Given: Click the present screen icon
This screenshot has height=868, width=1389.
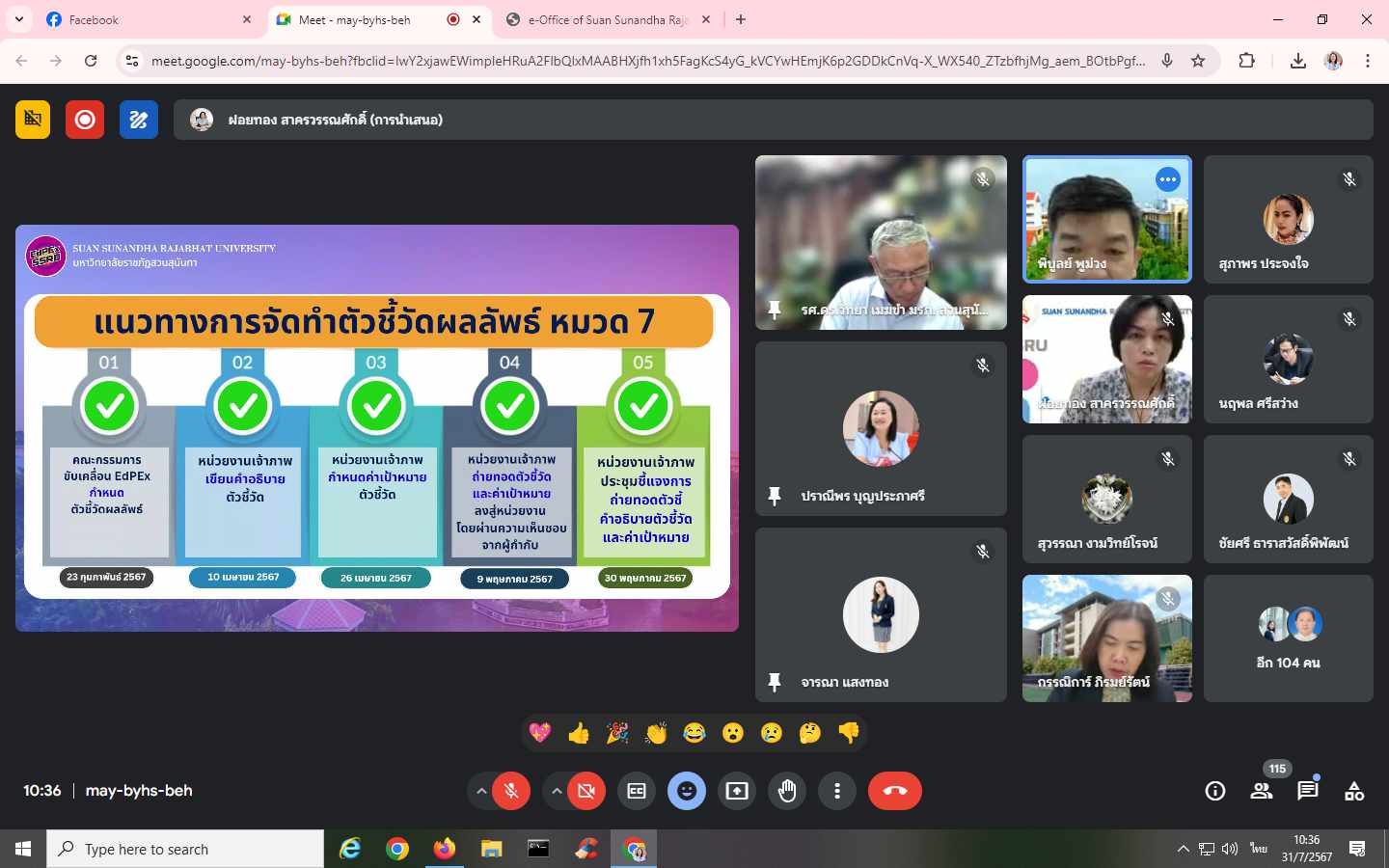Looking at the screenshot, I should 737,791.
